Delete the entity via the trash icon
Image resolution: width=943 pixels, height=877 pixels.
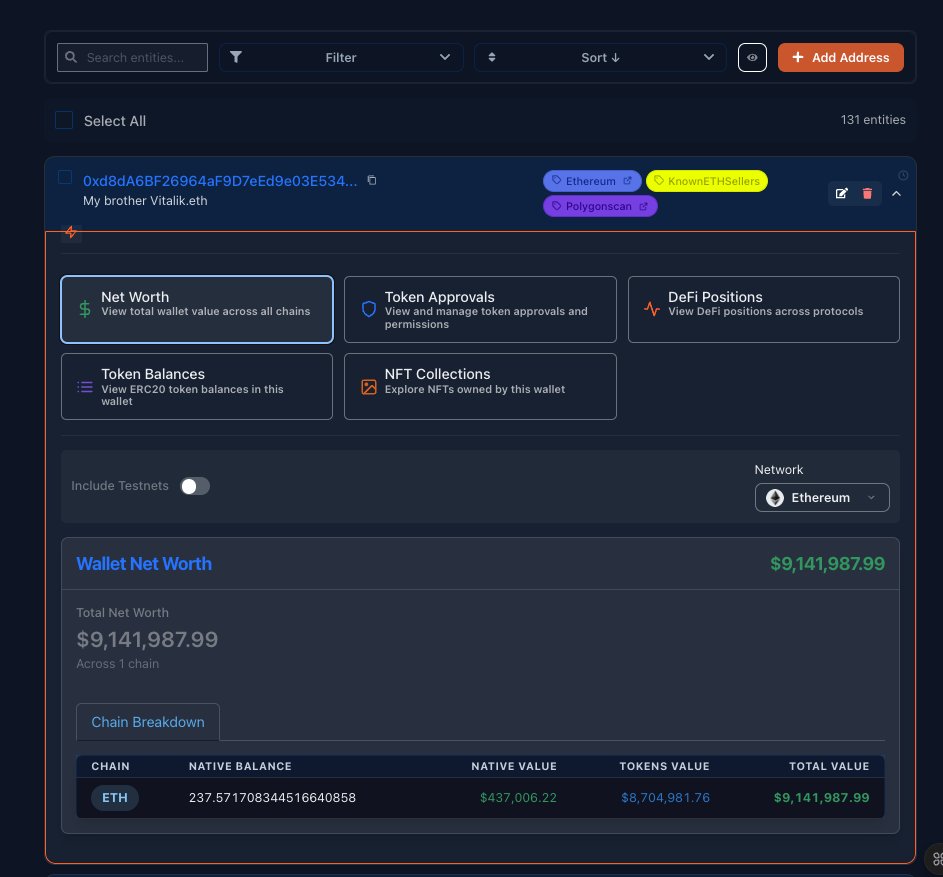point(866,193)
